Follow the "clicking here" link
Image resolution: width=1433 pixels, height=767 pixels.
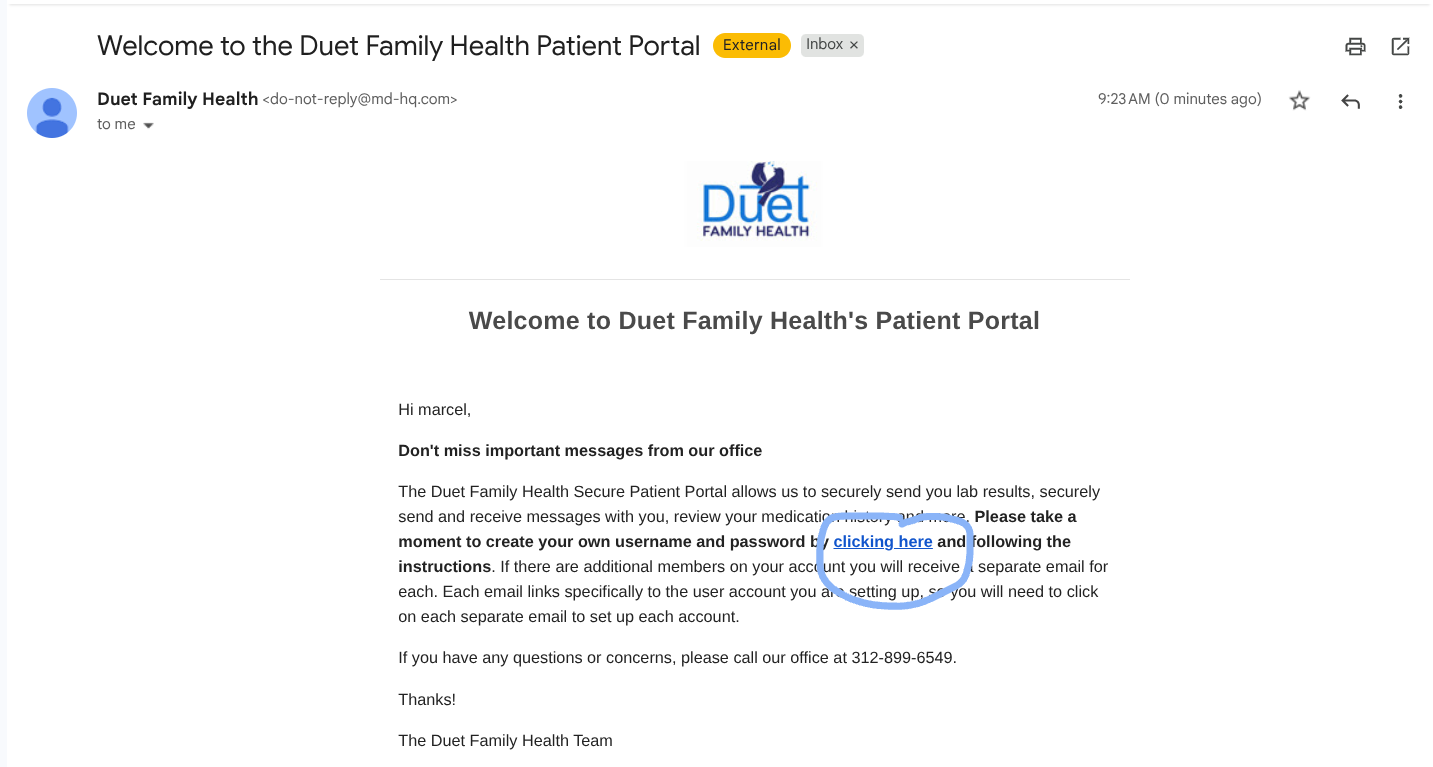coord(883,542)
